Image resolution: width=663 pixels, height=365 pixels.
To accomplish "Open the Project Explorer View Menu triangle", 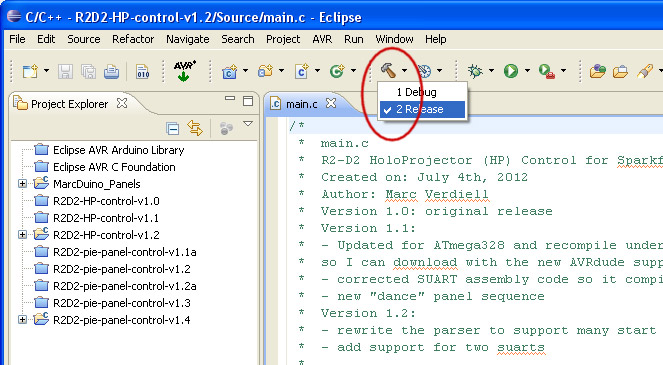I will click(248, 124).
